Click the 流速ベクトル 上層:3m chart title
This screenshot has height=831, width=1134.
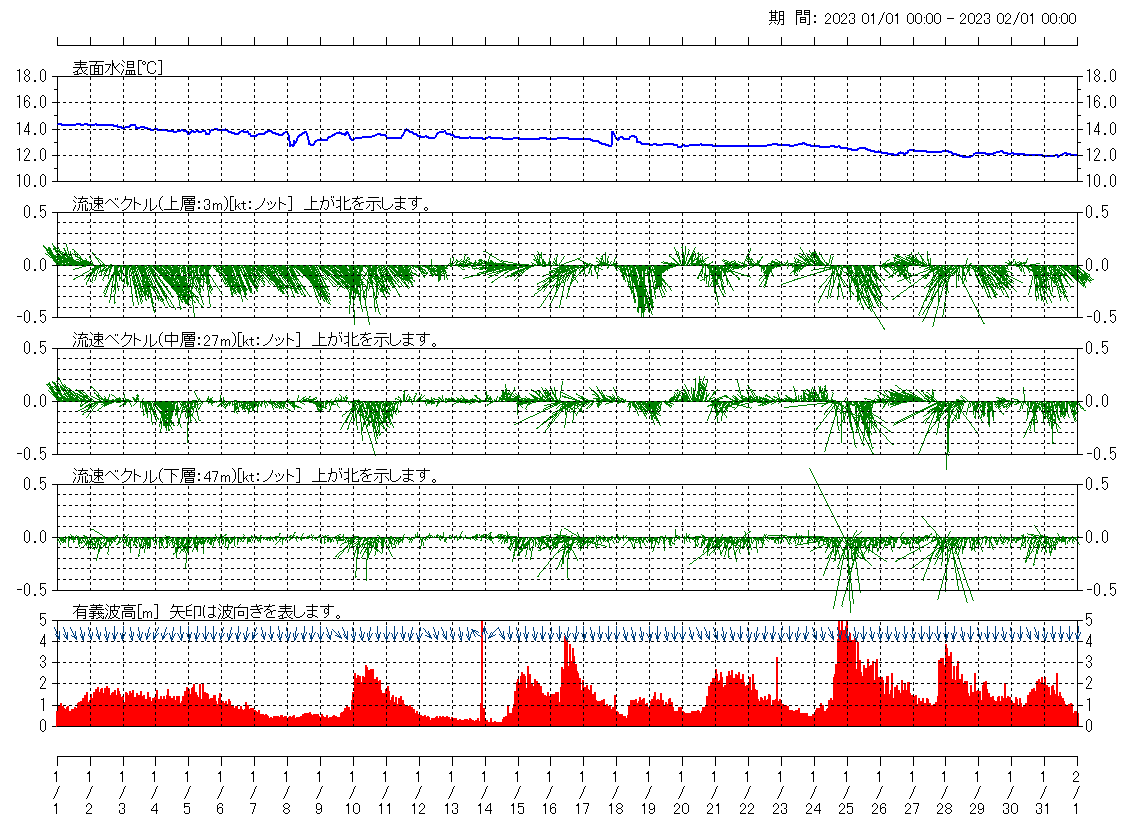click(252, 204)
